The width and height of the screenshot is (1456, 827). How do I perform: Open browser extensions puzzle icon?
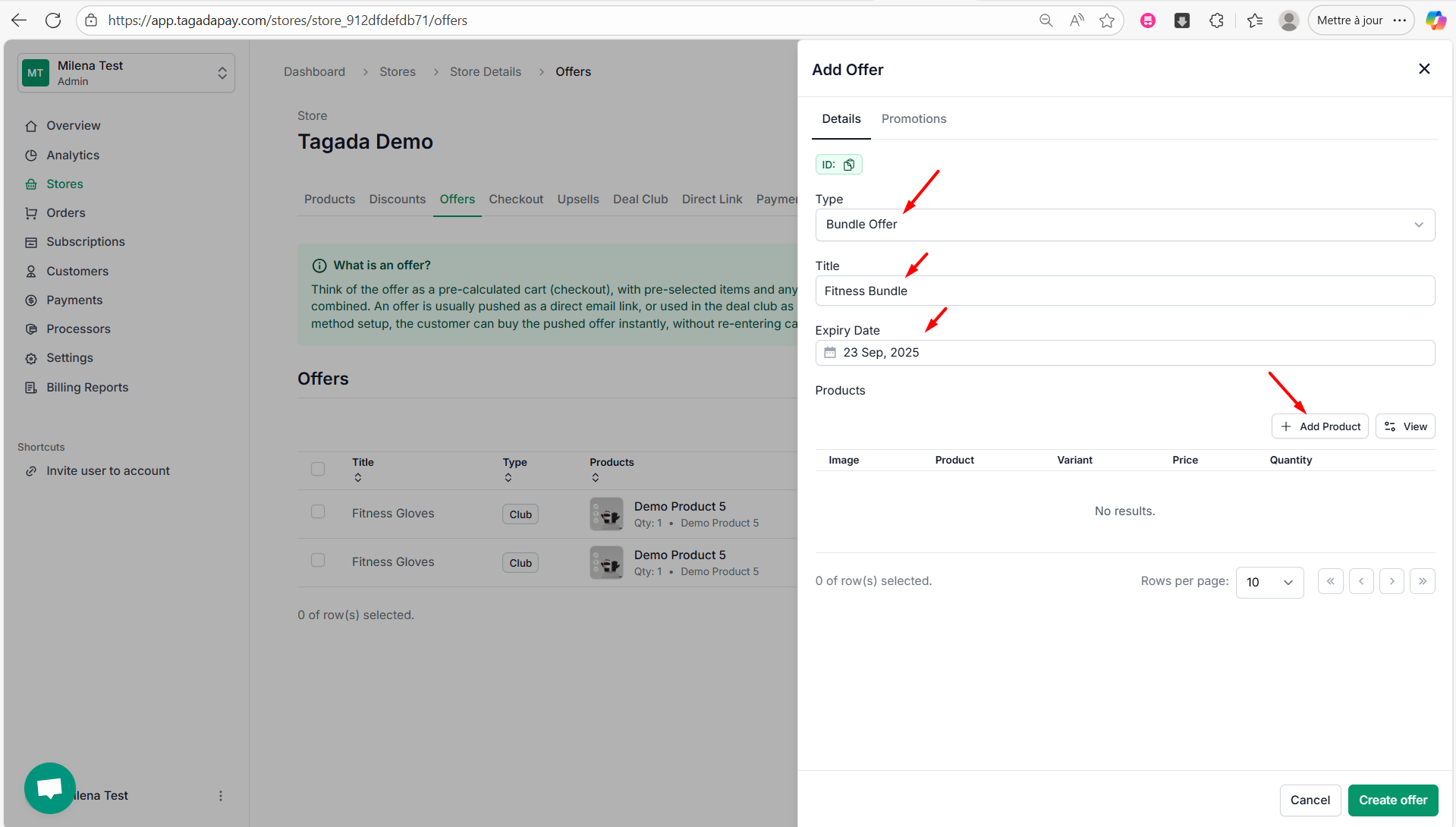pyautogui.click(x=1216, y=20)
